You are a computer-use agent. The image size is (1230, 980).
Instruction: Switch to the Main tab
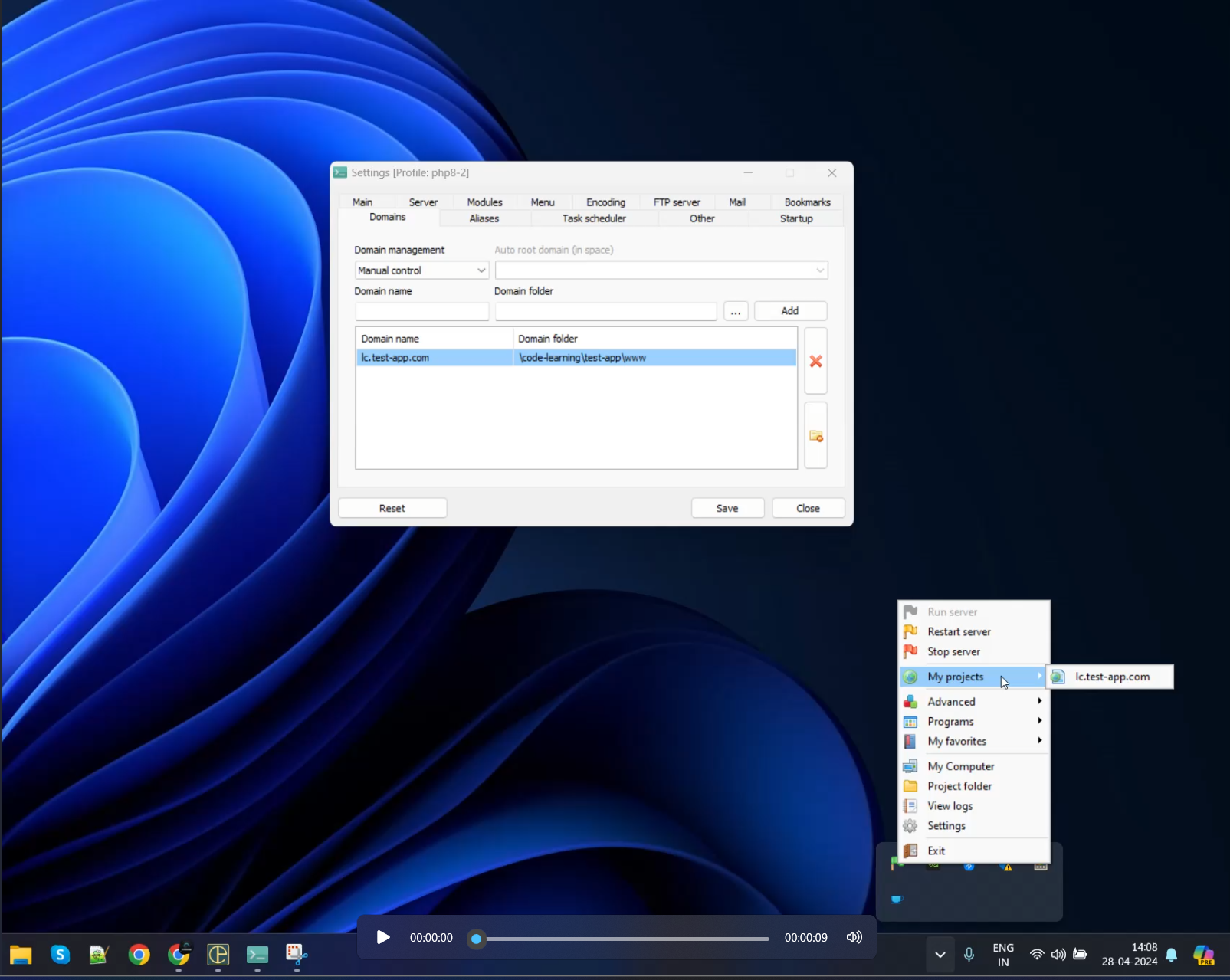(362, 202)
